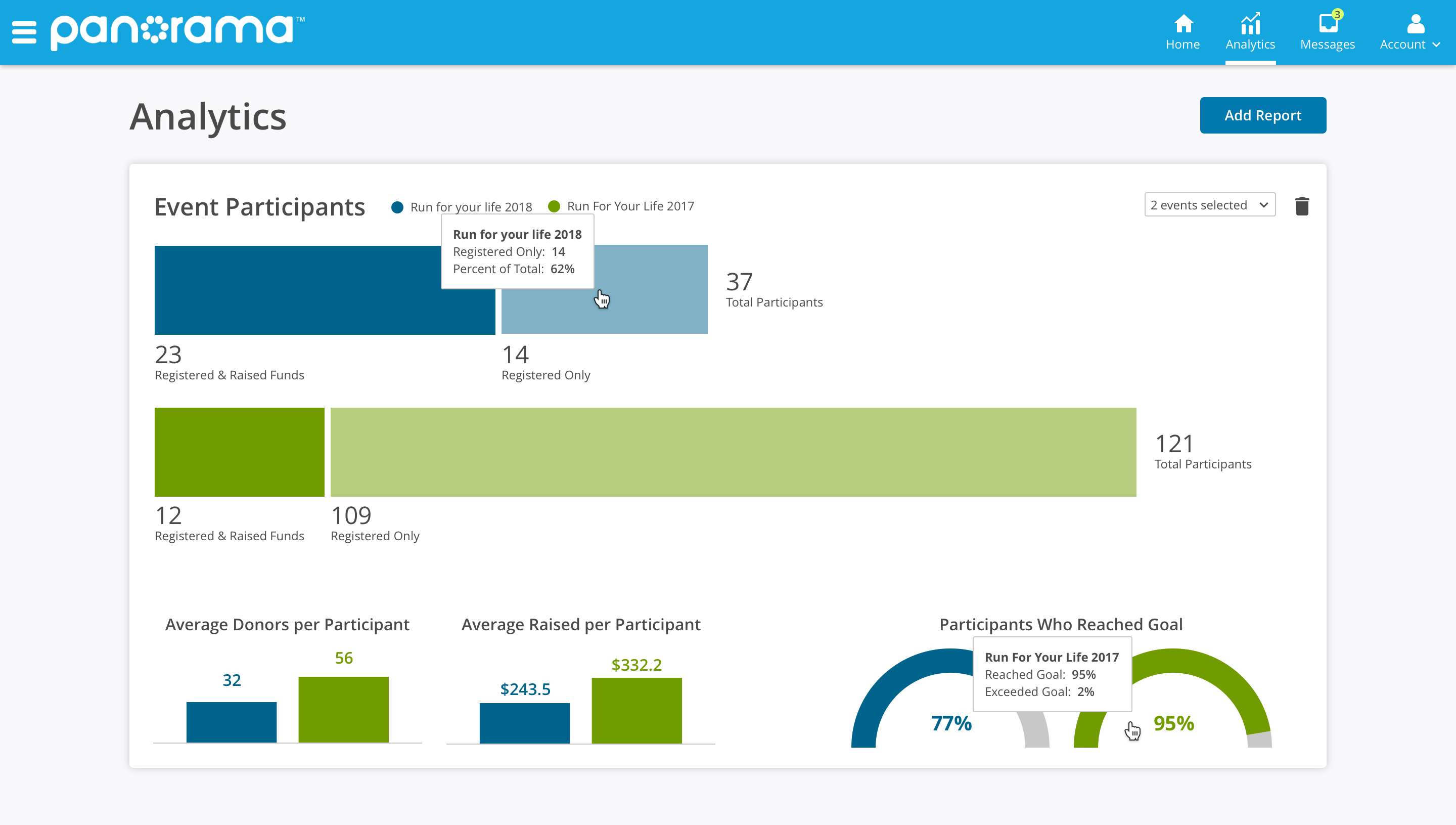1456x825 pixels.
Task: Click the 'Analytics' page heading
Action: tap(208, 117)
